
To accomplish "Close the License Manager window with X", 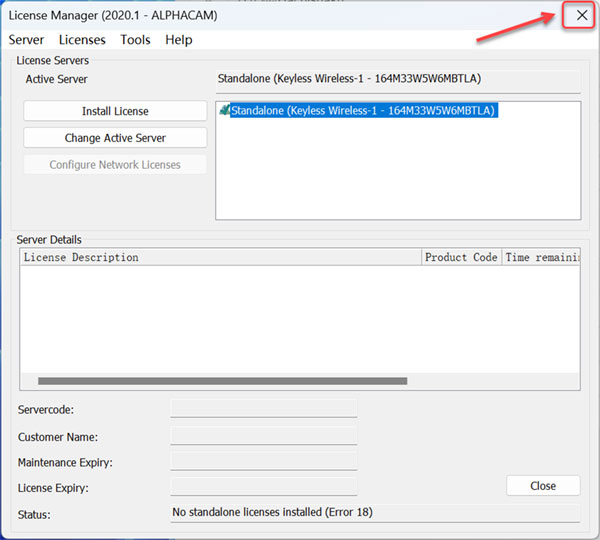I will (581, 15).
